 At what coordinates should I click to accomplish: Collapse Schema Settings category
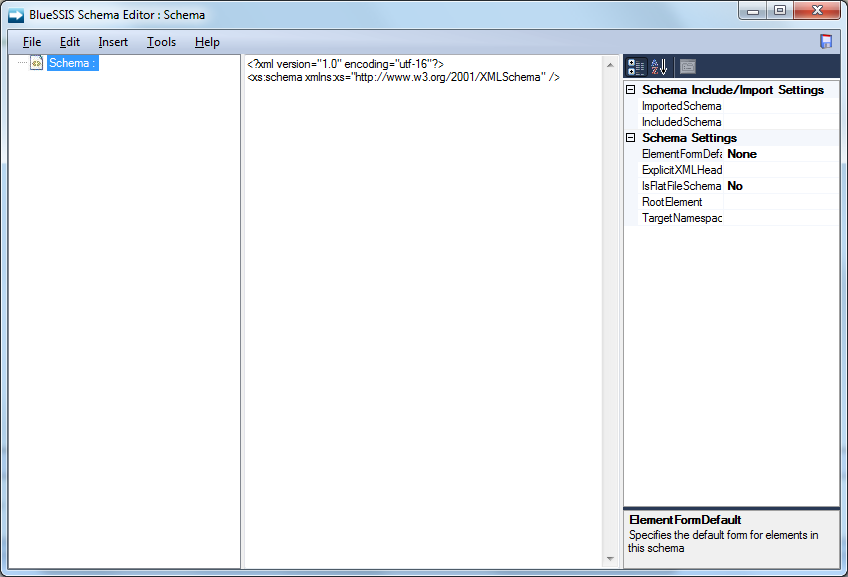[631, 138]
